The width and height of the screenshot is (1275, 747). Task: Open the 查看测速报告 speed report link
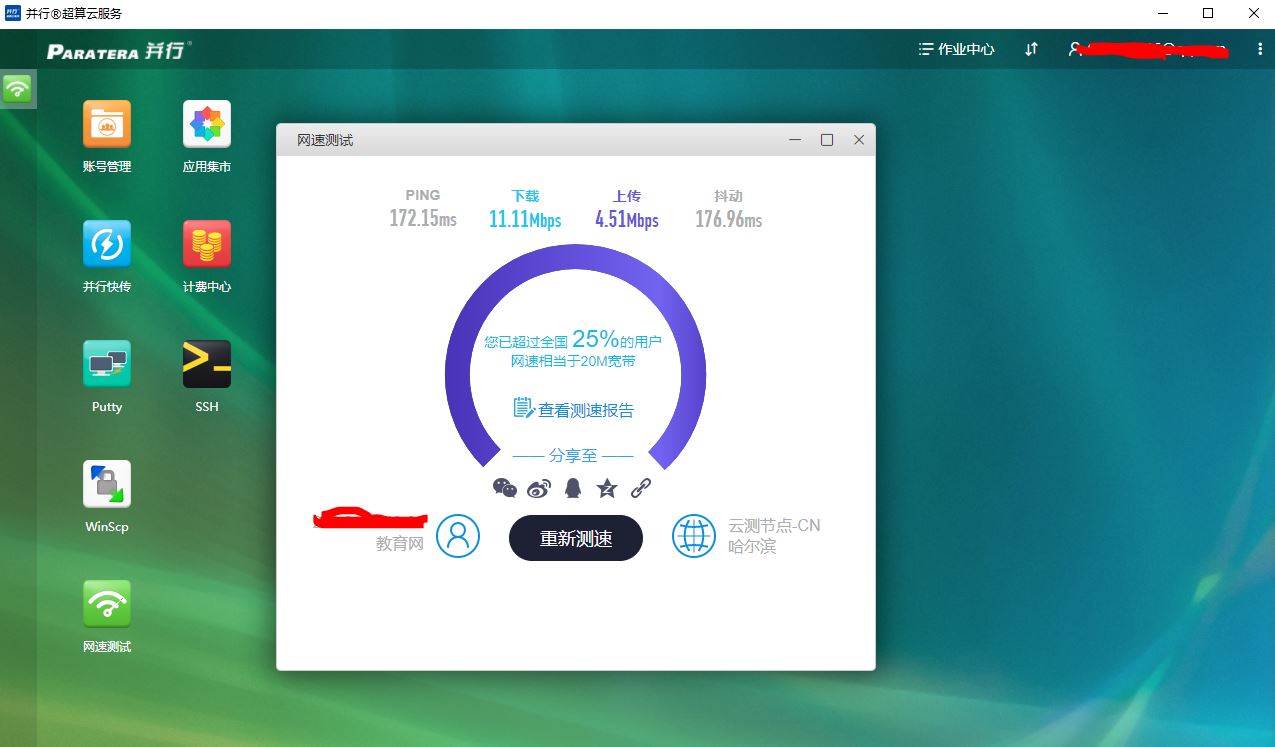[575, 408]
